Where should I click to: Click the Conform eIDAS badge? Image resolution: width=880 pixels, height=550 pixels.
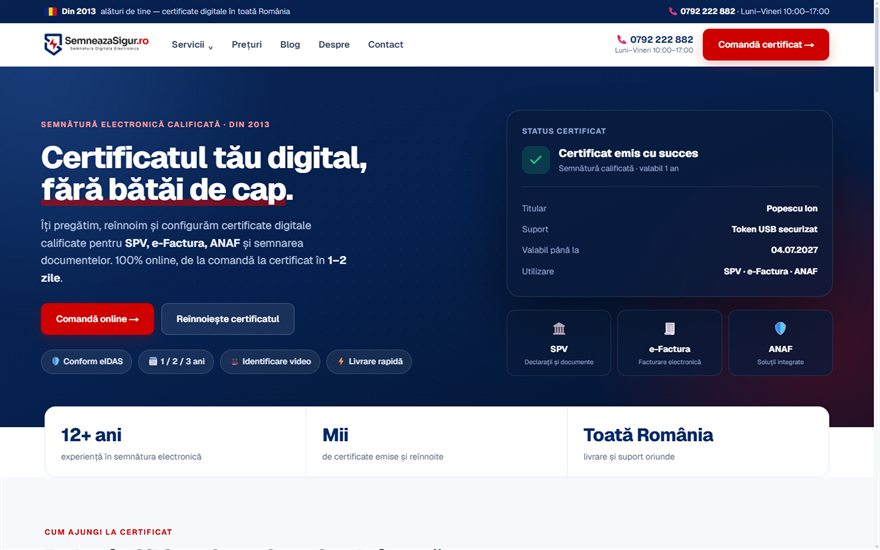(x=86, y=361)
